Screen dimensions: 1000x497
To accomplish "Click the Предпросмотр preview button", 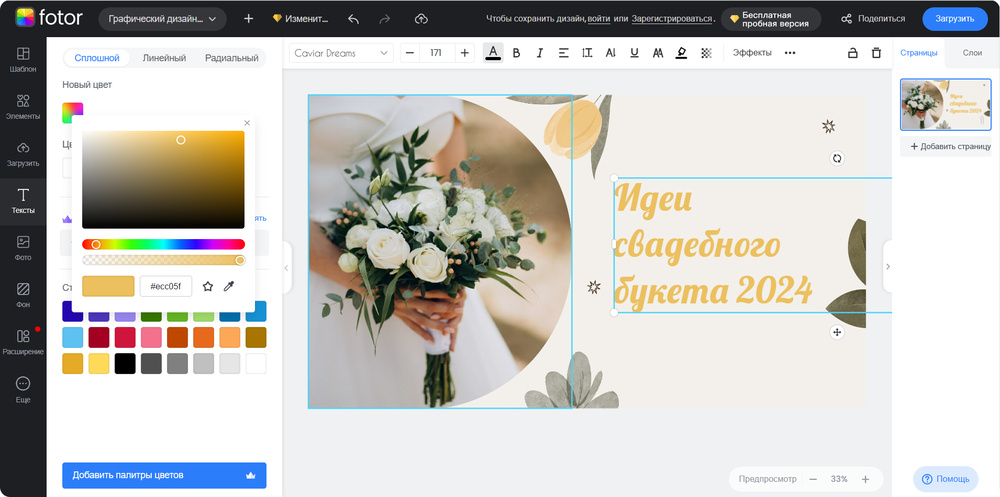I will tap(767, 479).
